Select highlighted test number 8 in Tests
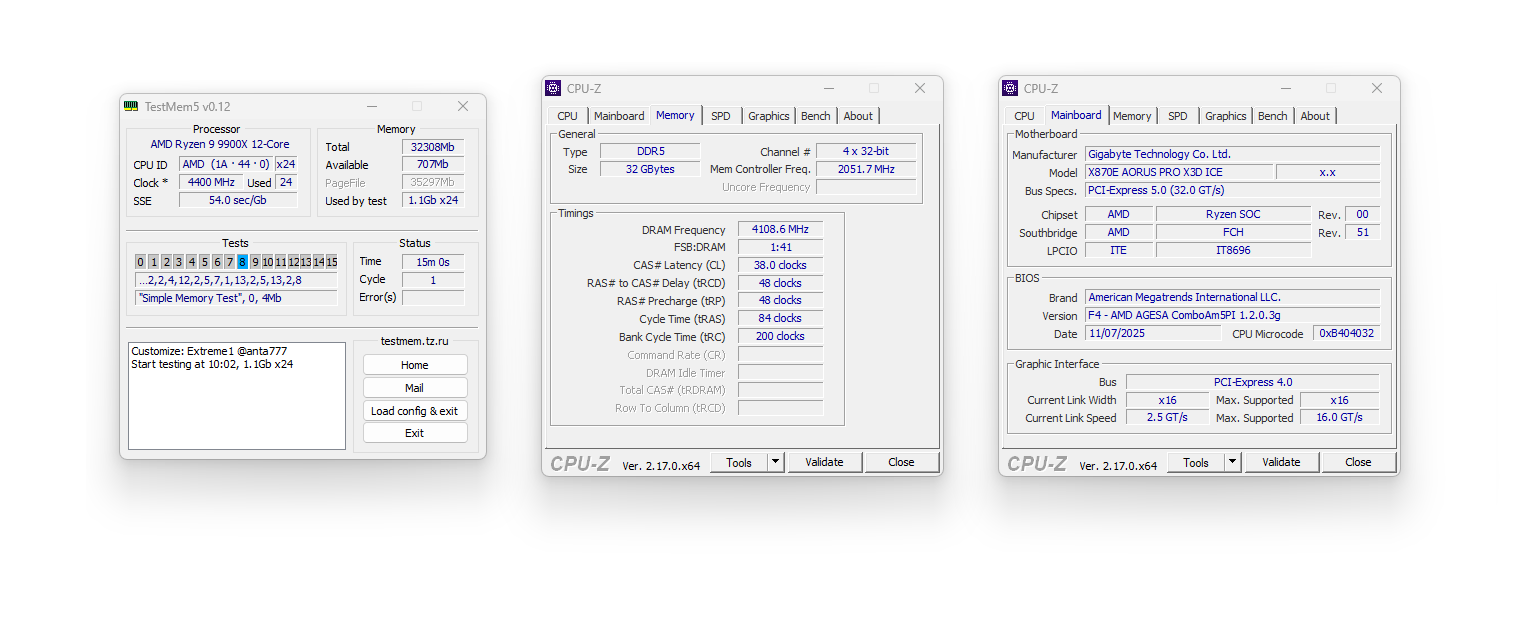Image resolution: width=1530 pixels, height=620 pixels. (242, 262)
